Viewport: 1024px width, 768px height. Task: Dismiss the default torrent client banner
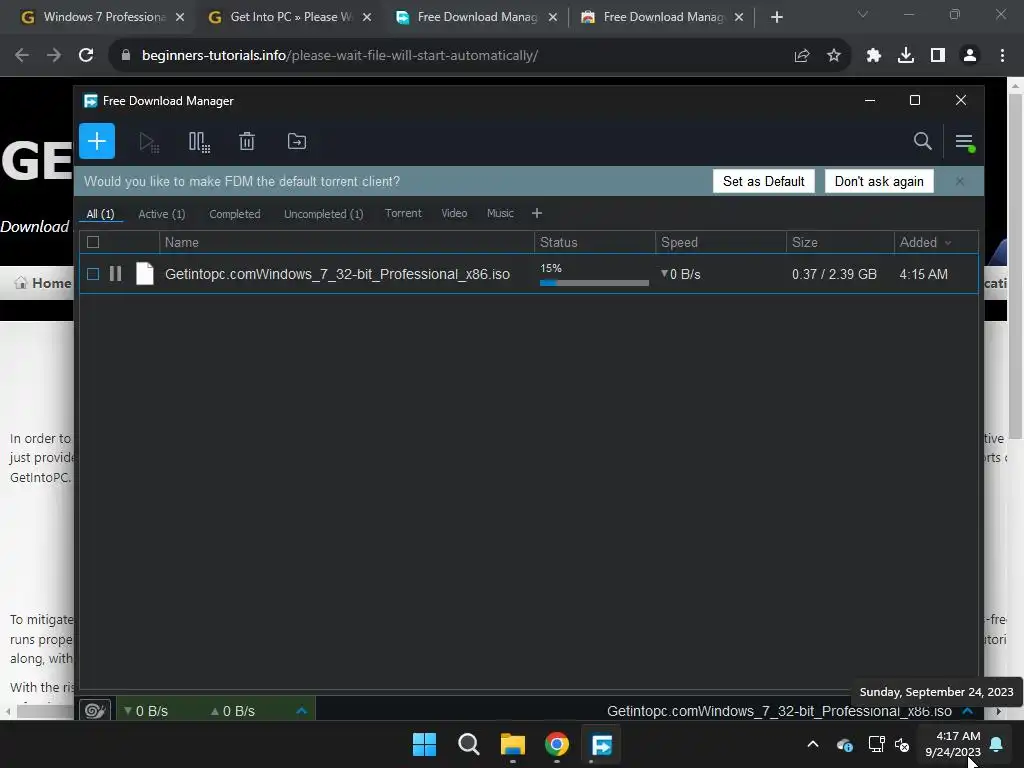(959, 182)
